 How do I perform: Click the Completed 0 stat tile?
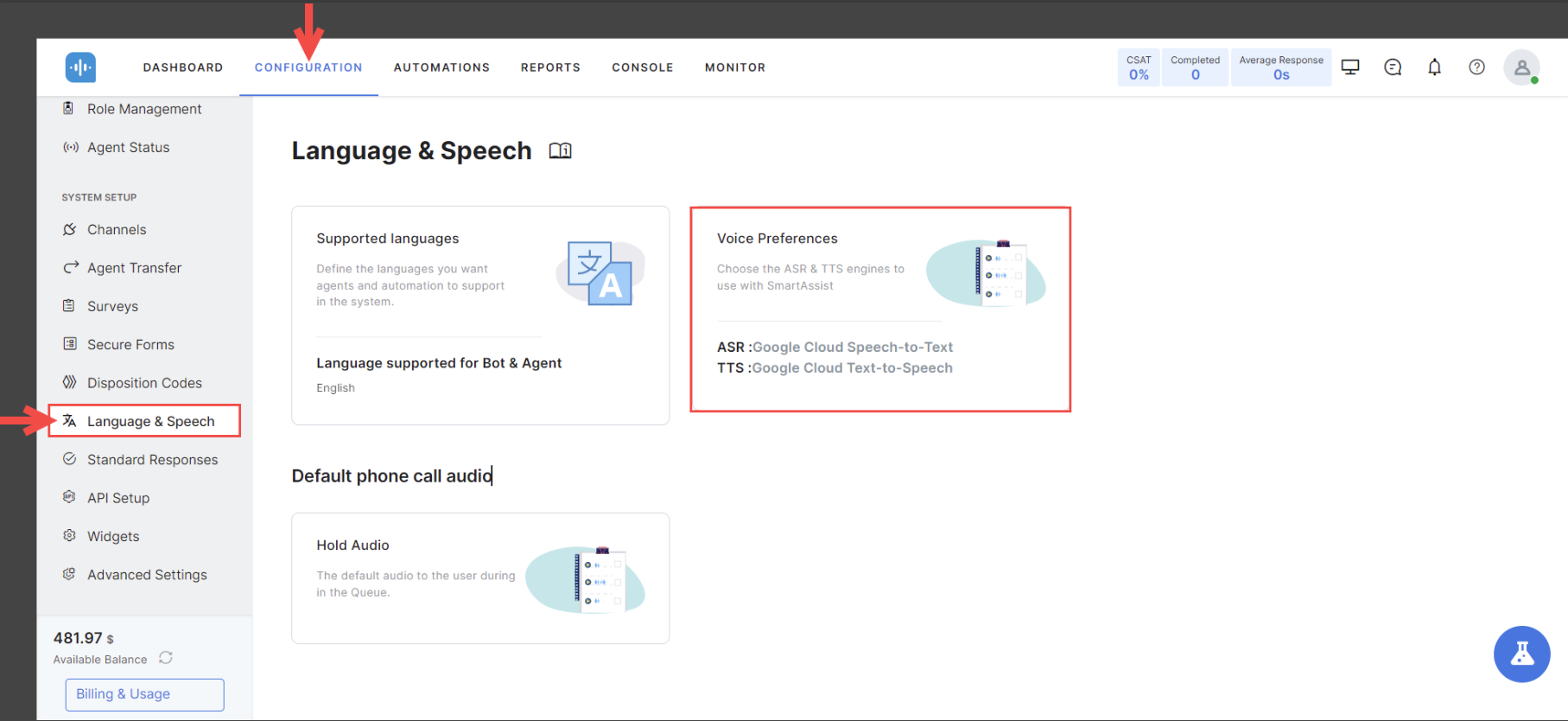(1196, 67)
